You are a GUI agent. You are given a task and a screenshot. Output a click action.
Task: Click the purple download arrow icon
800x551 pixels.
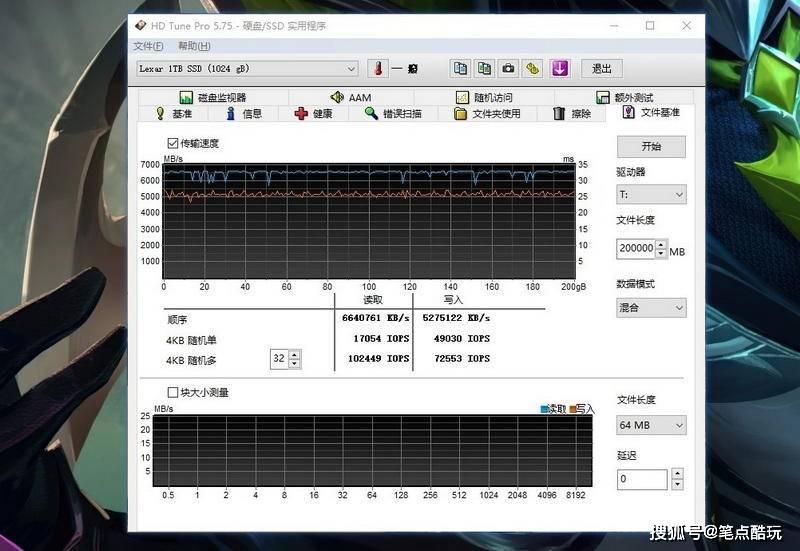(x=560, y=68)
